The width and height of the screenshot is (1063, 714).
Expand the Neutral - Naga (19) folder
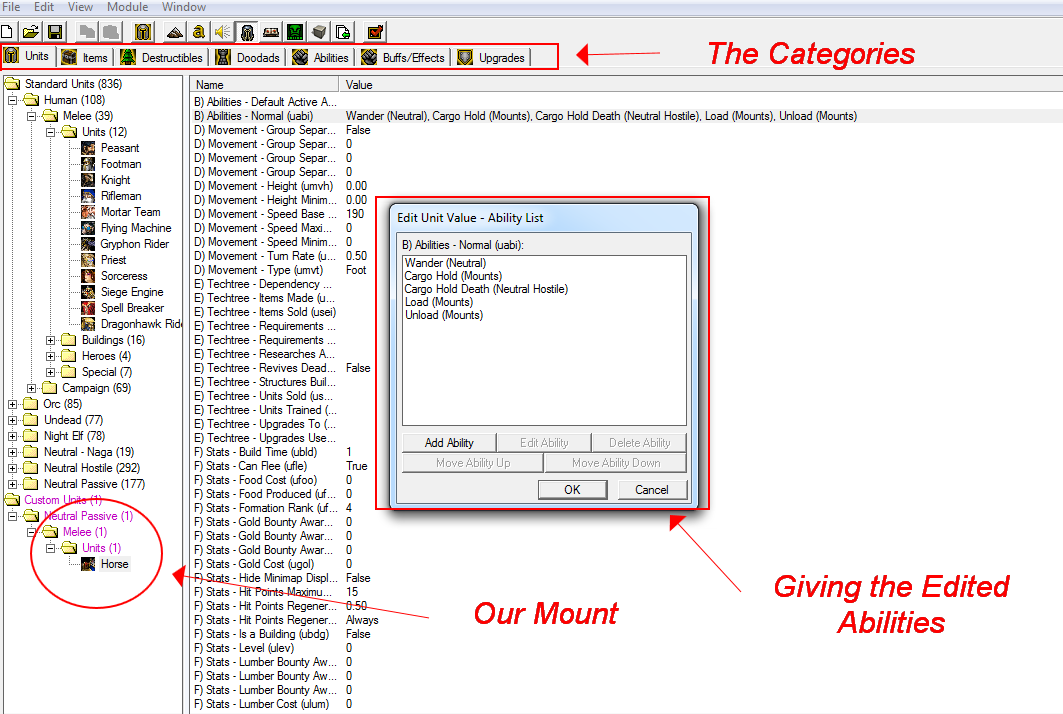coord(12,452)
